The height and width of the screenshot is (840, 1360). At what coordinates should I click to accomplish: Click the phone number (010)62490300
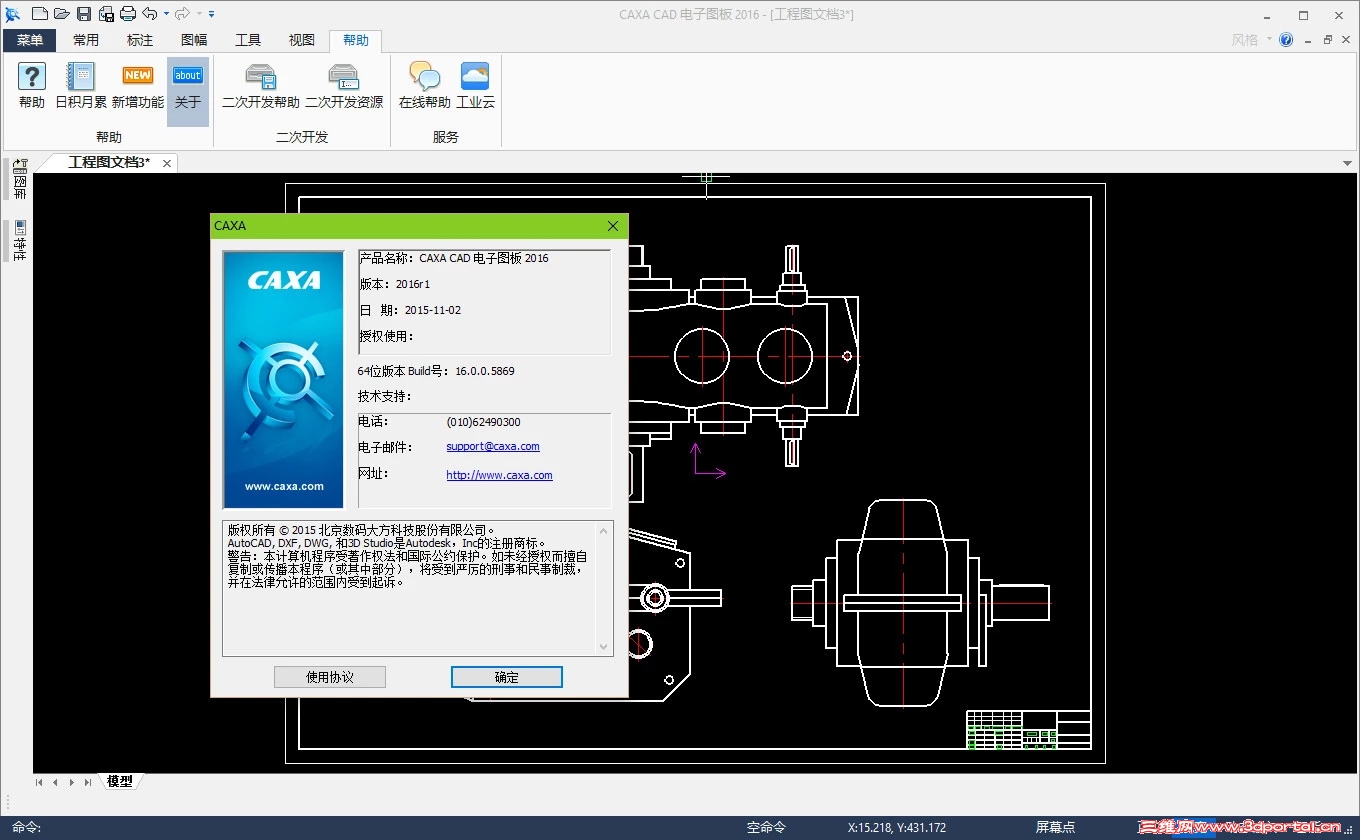484,422
